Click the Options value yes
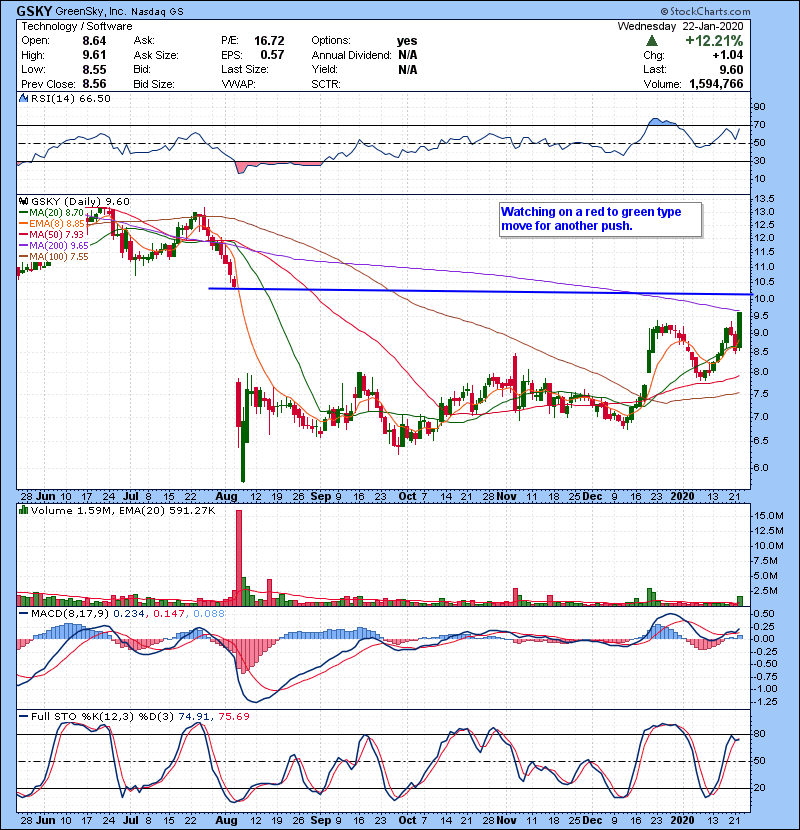800x830 pixels. pyautogui.click(x=407, y=41)
